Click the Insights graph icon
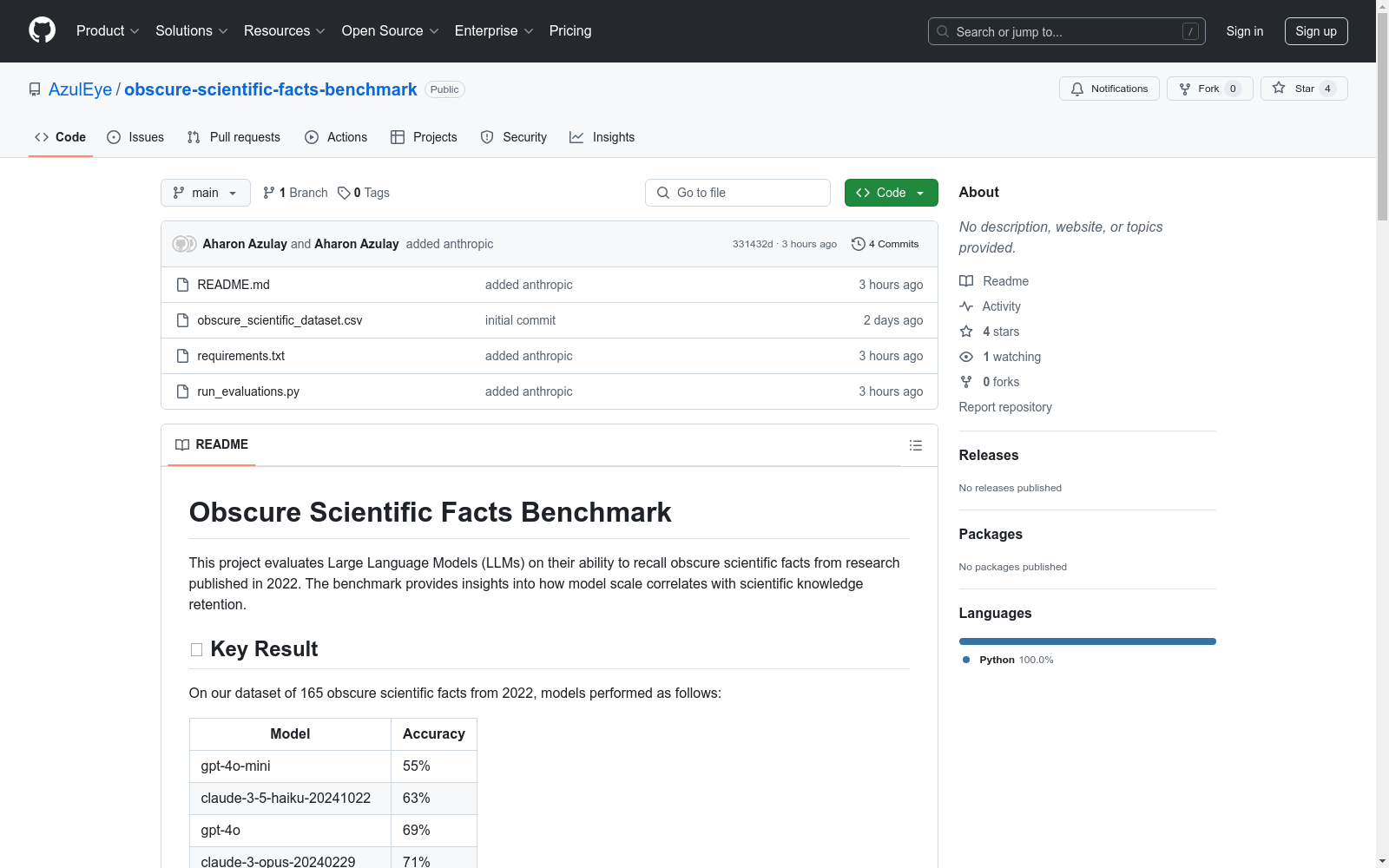 click(576, 137)
